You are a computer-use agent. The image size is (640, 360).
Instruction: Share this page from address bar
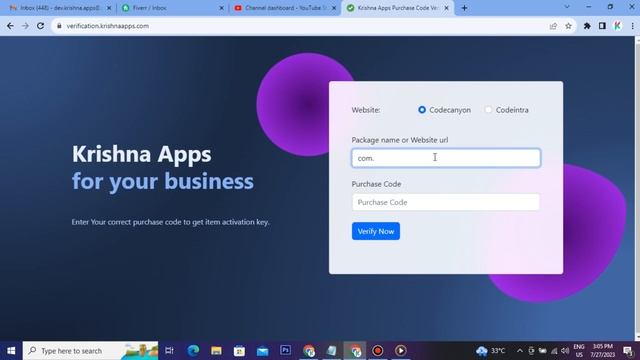click(x=553, y=26)
